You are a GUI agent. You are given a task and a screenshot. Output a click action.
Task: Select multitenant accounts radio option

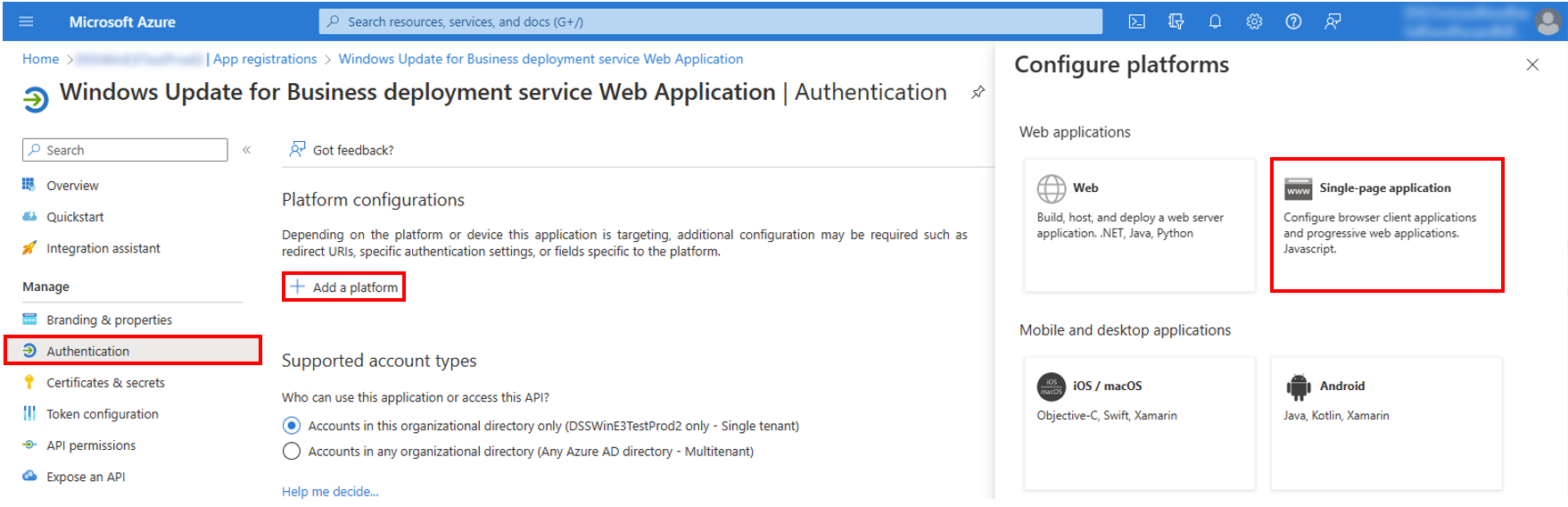click(x=291, y=451)
